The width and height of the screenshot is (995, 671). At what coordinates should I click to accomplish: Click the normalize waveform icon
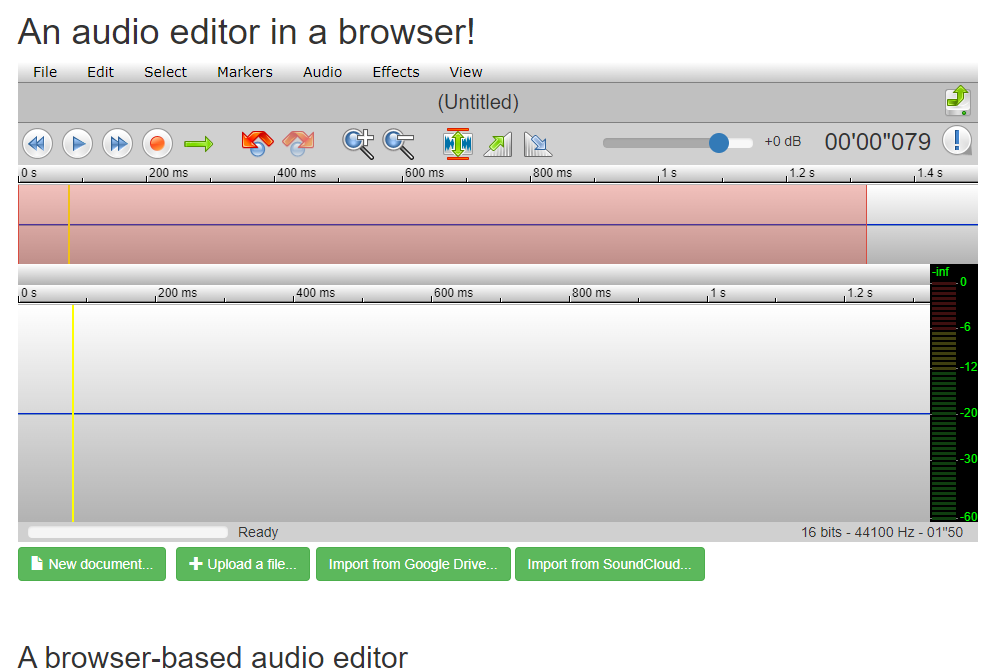click(458, 143)
